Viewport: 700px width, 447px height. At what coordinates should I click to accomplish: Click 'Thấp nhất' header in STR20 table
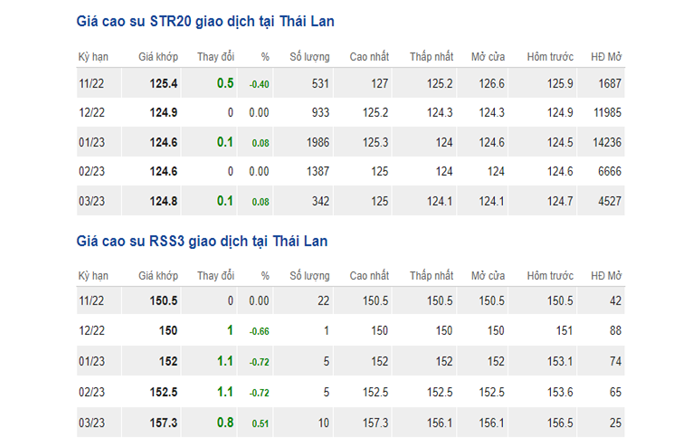click(x=431, y=56)
